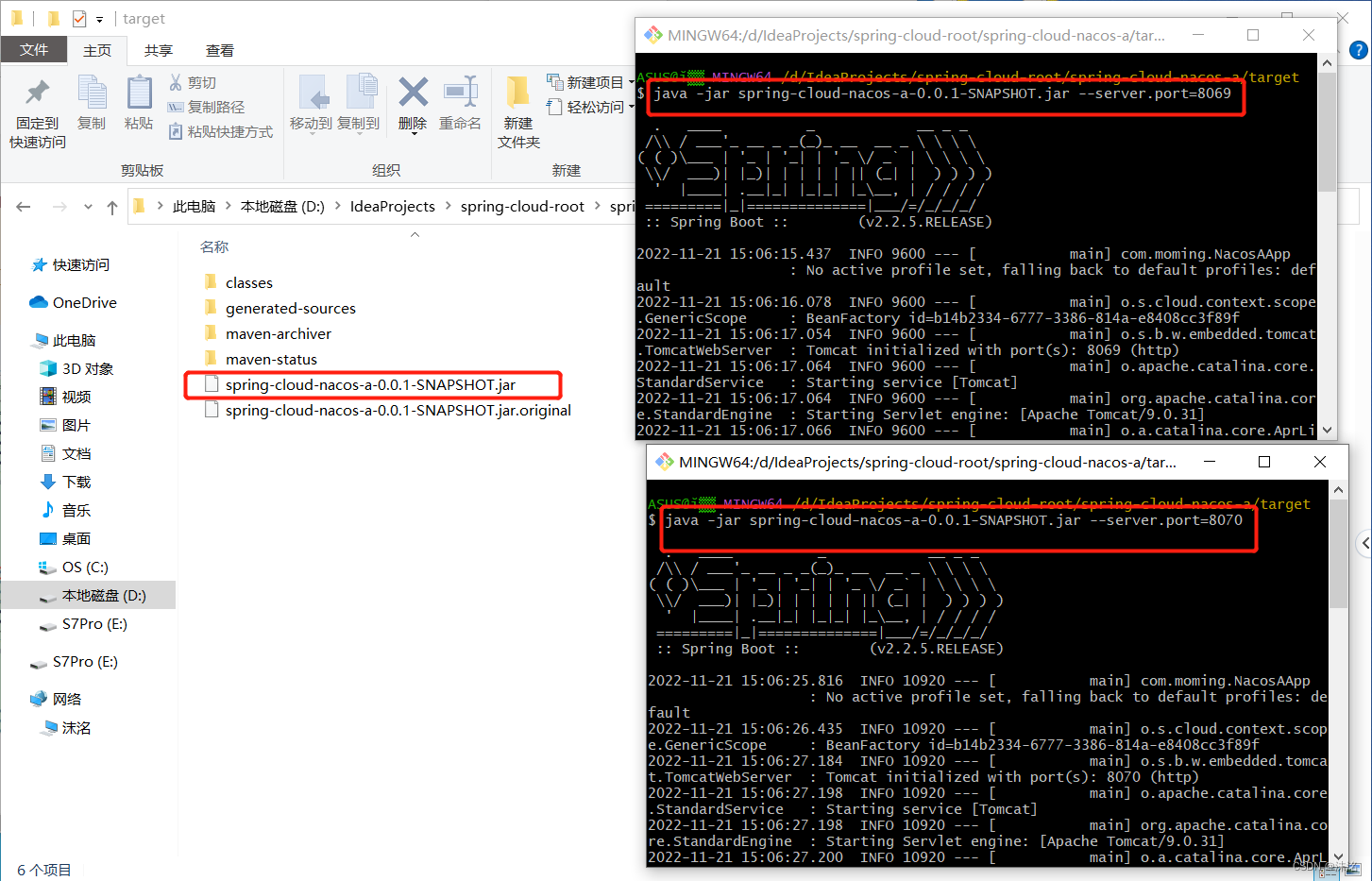
Task: Open Move to (移动到) command
Action: pos(312,103)
